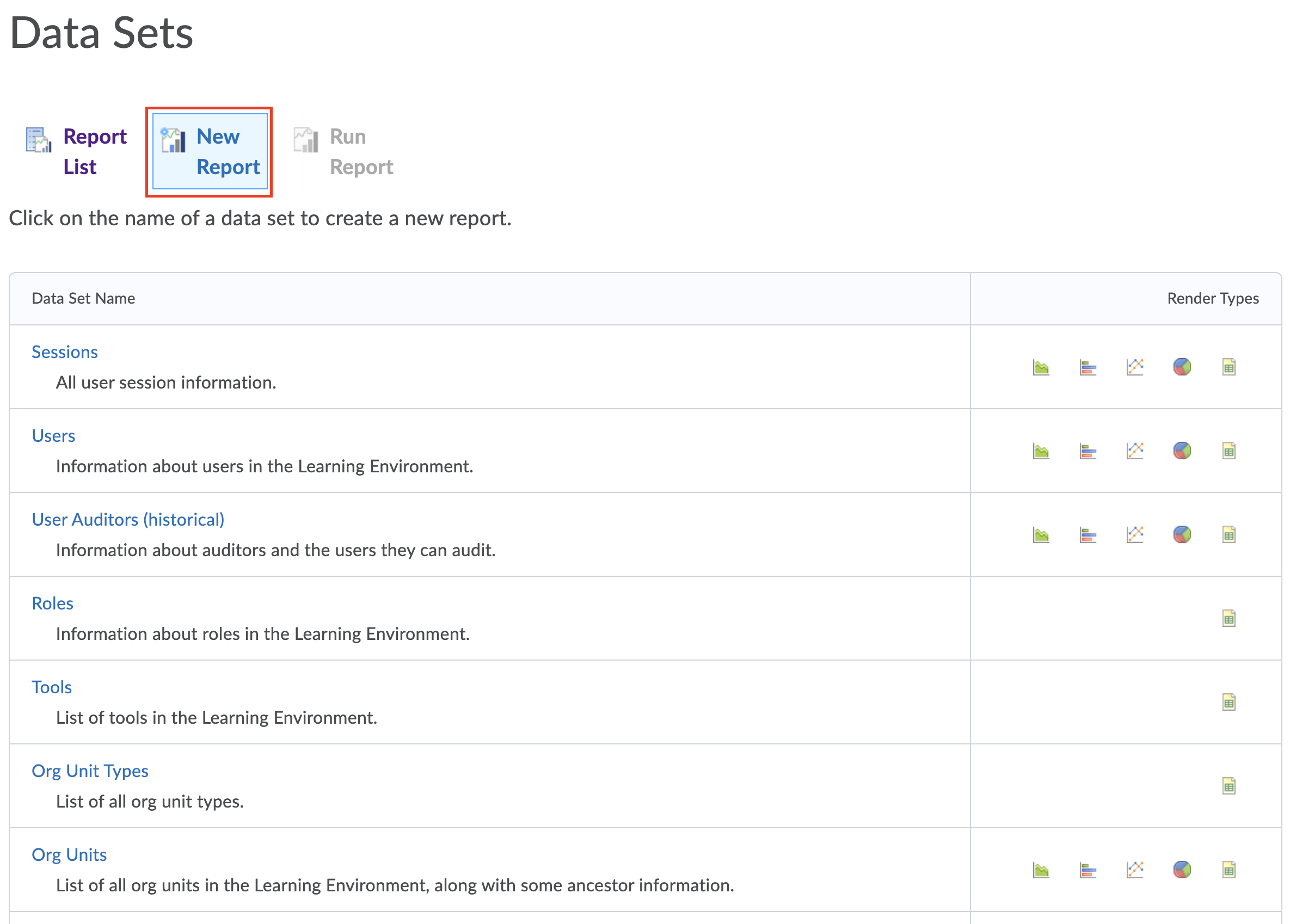Click the table icon for Tools data set
1290x924 pixels.
tap(1228, 702)
